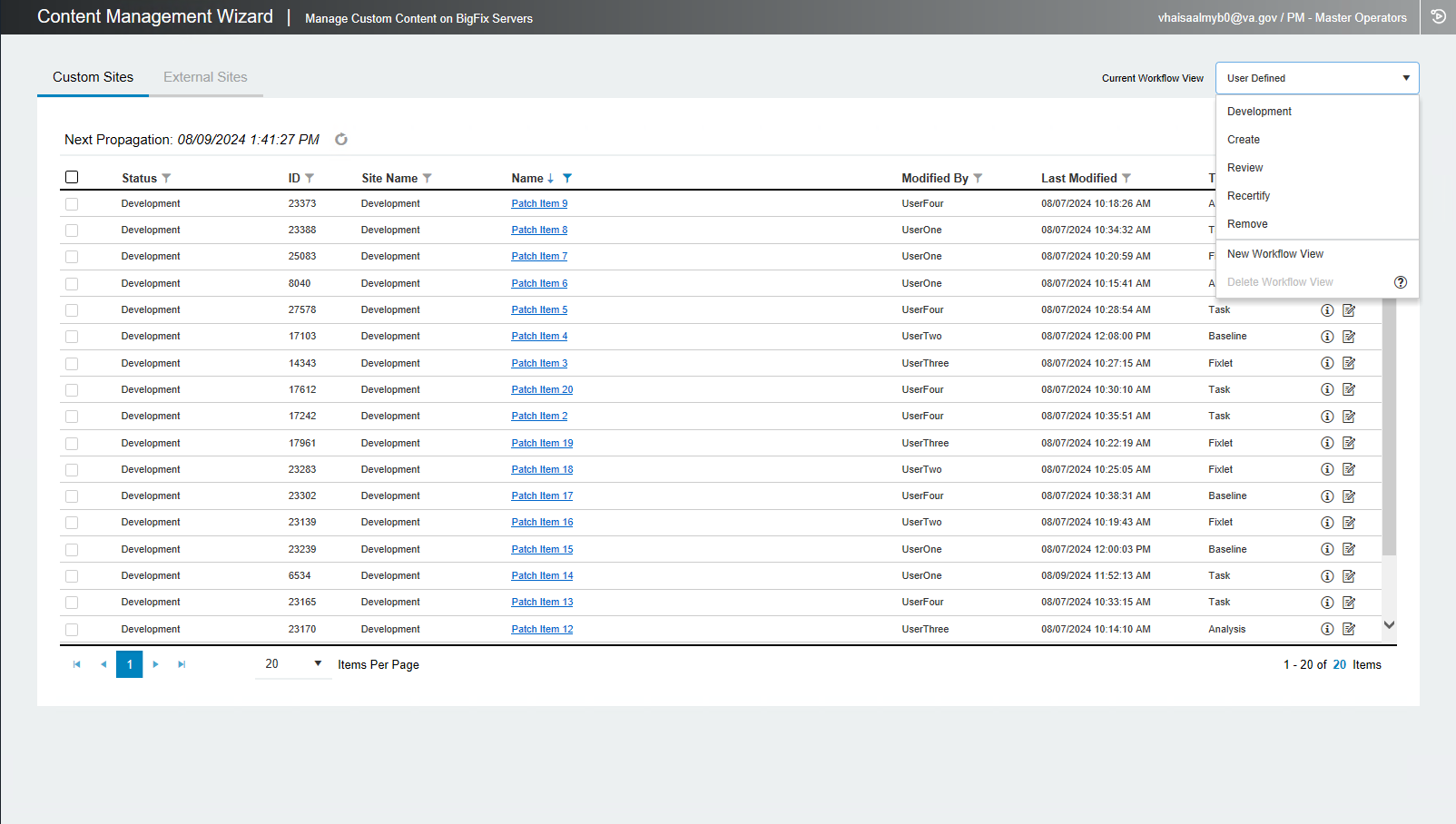Select Remove workflow view

[x=1317, y=224]
